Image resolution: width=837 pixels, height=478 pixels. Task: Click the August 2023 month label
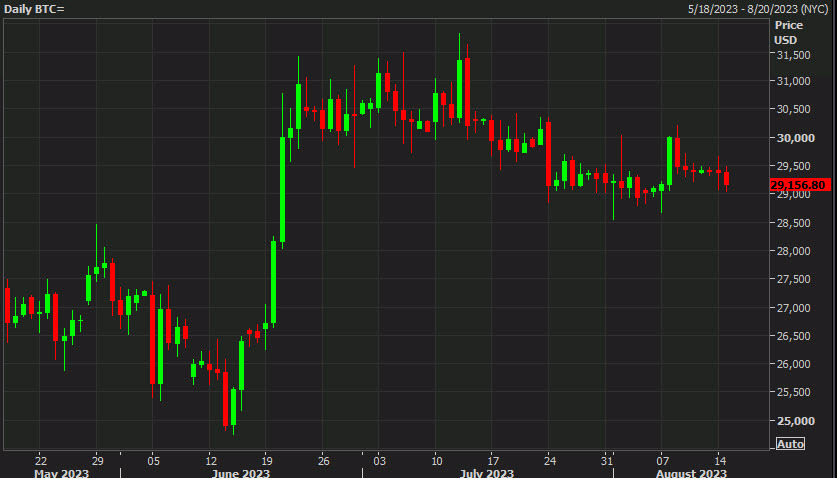click(x=691, y=473)
